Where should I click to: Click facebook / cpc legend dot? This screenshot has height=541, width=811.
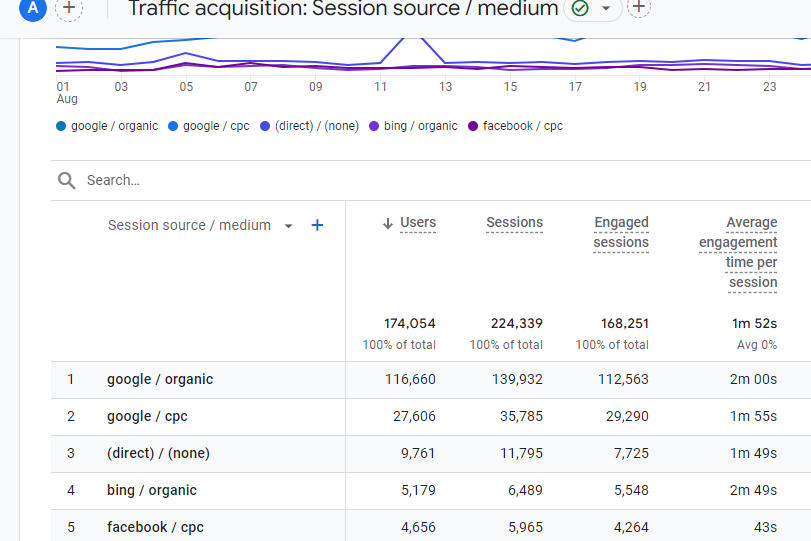coord(473,126)
